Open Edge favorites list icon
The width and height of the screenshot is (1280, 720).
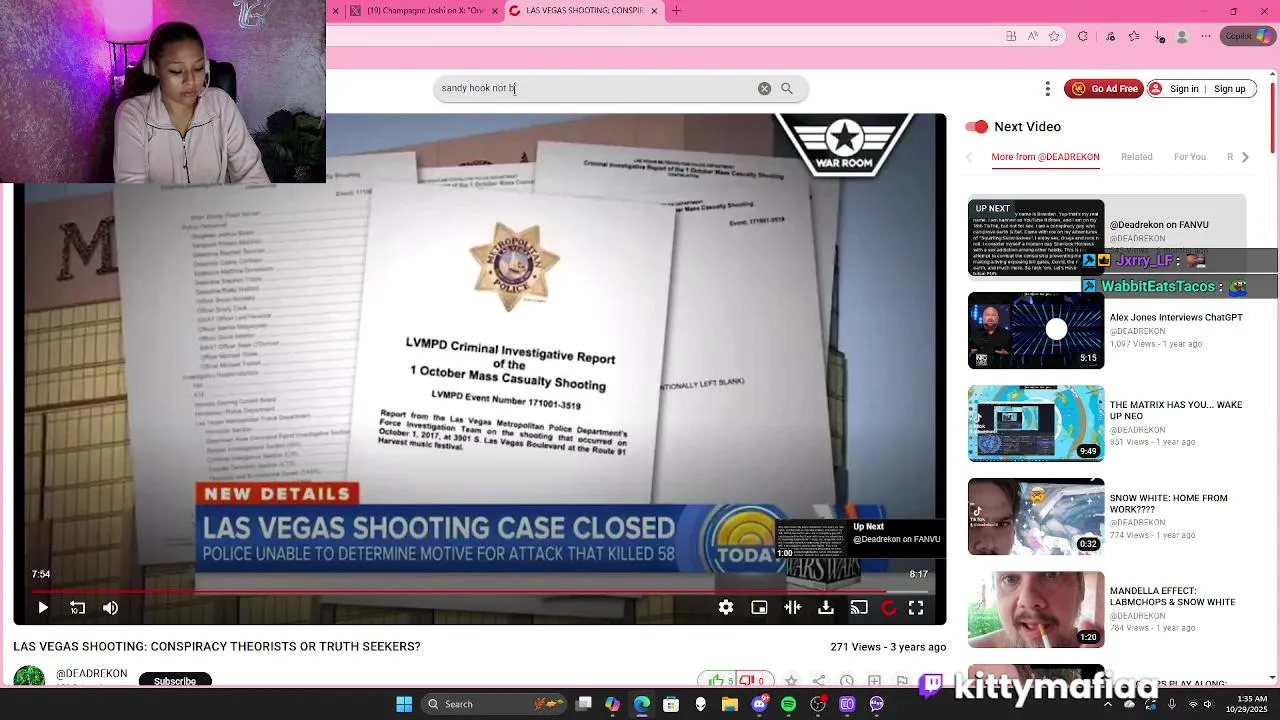point(1134,36)
